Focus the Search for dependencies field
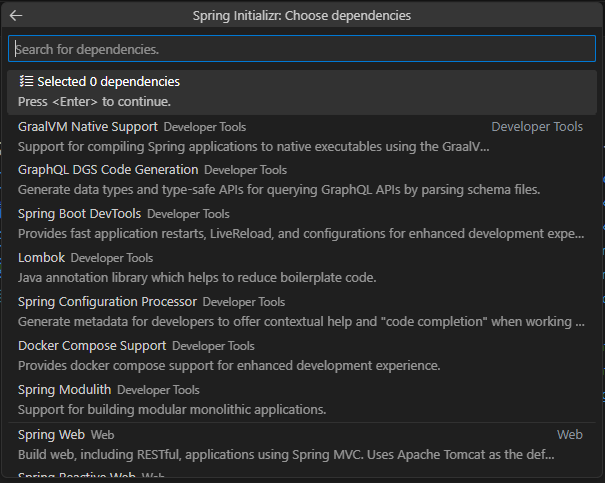Screen dimensions: 605x483 pos(300,49)
